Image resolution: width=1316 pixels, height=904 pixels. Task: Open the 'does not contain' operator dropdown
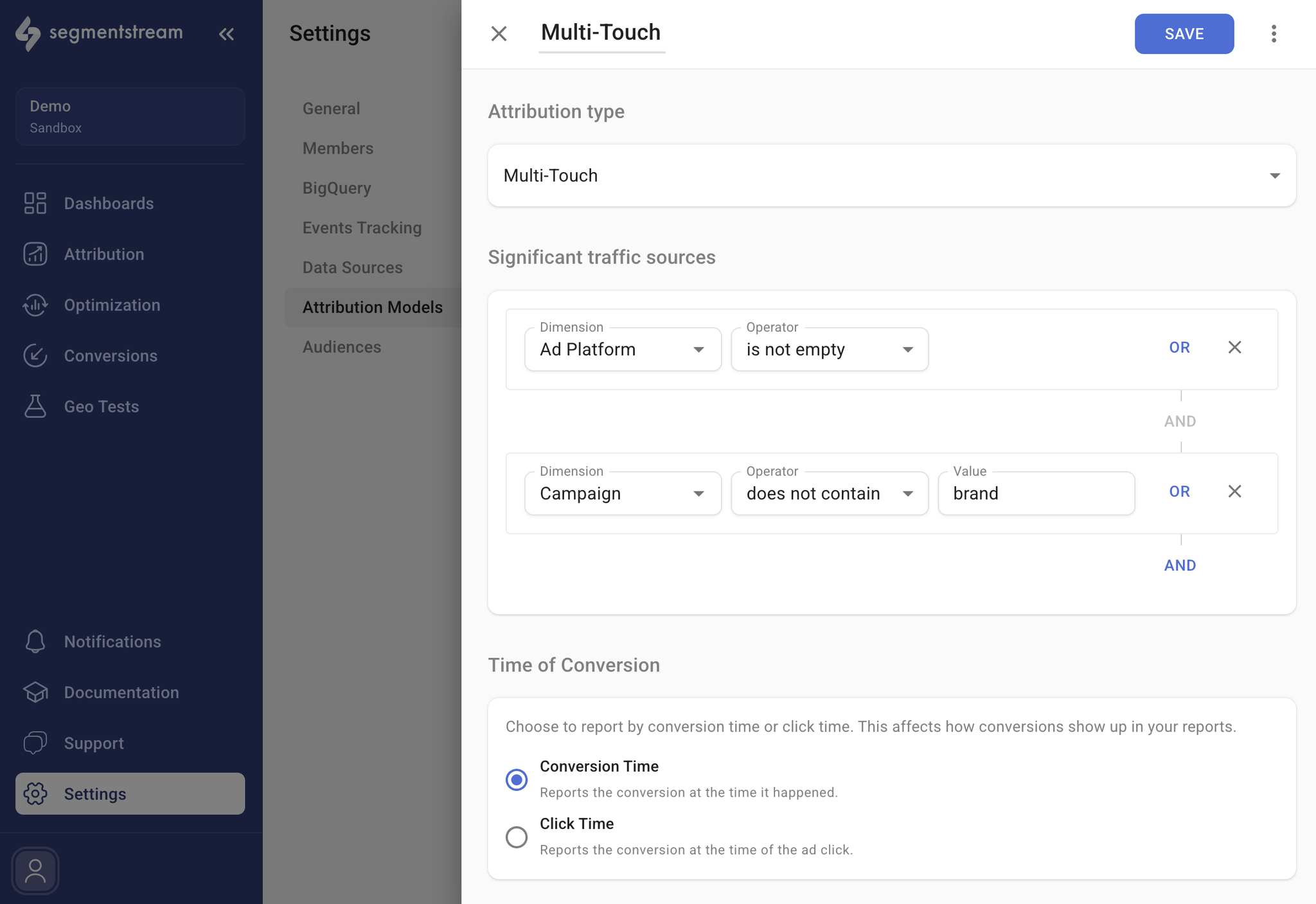point(829,493)
